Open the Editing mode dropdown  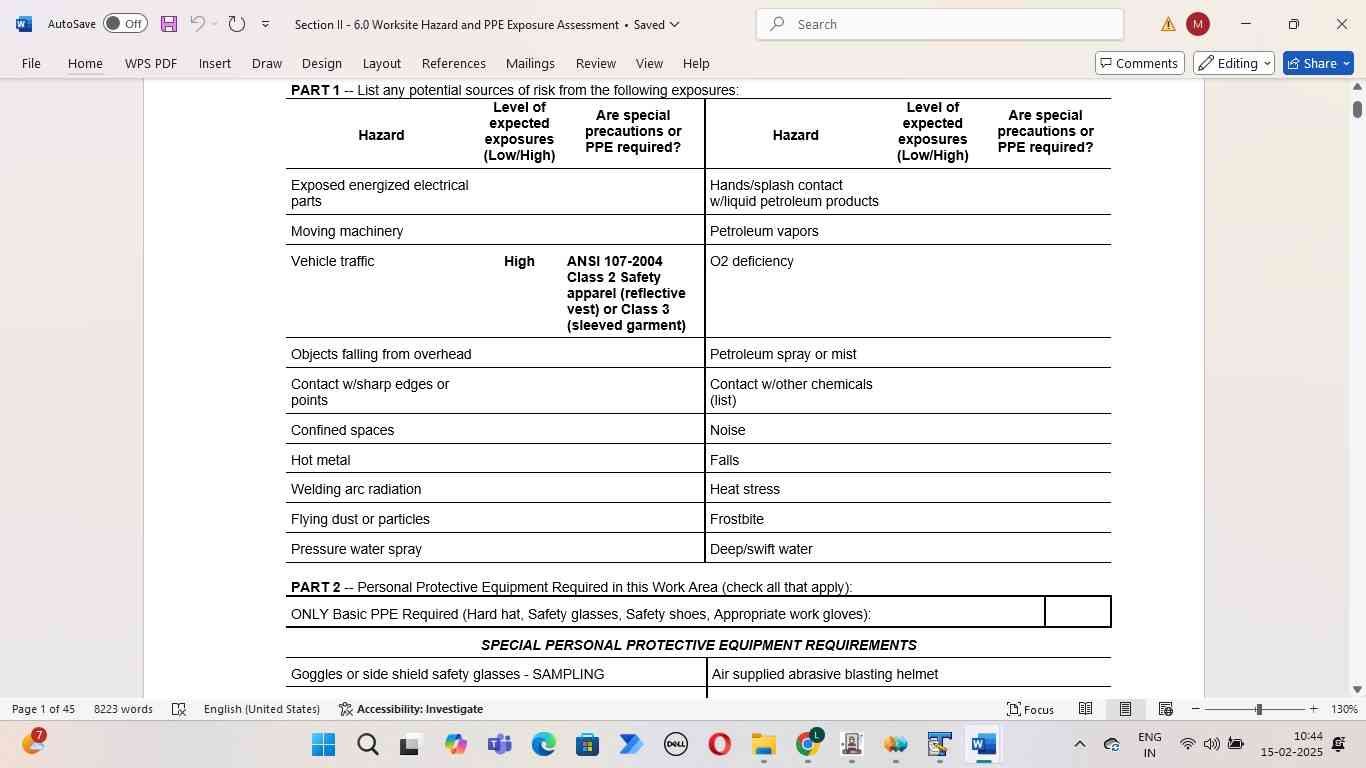(x=1234, y=63)
